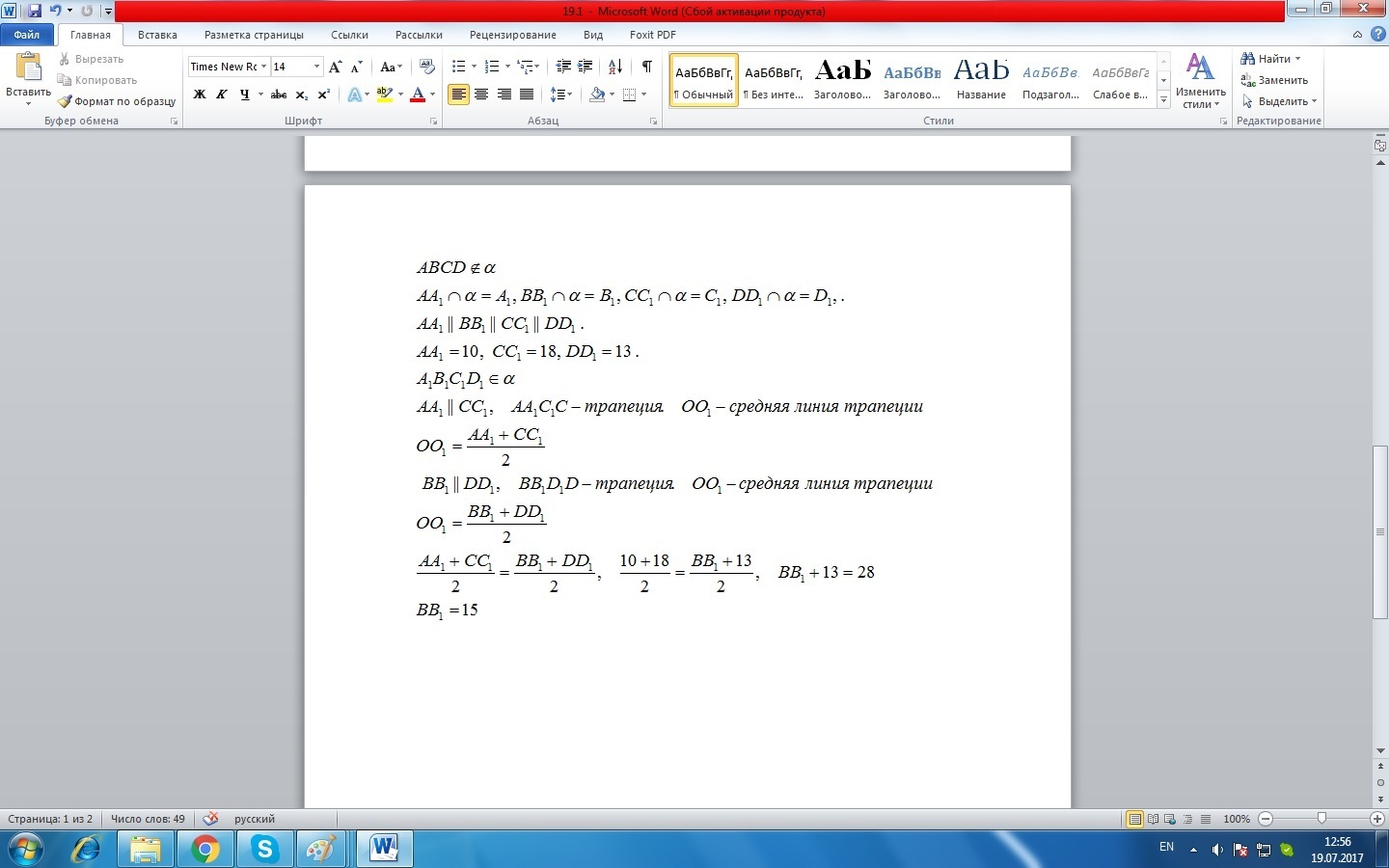The width and height of the screenshot is (1389, 868).
Task: Align text right
Action: 504,95
